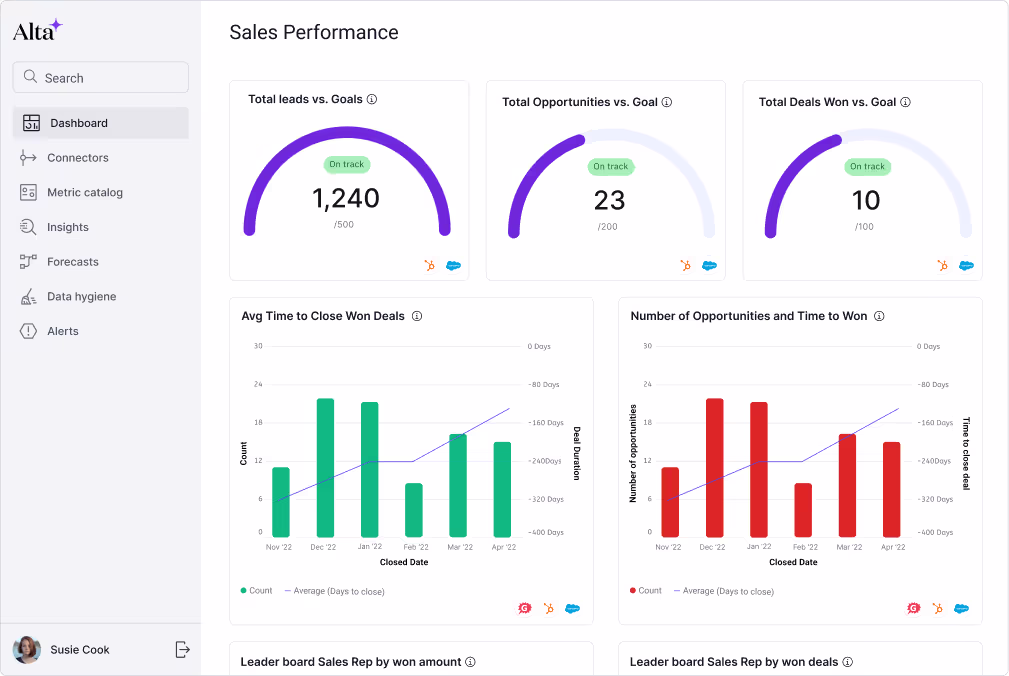Viewport: 1009px width, 676px height.
Task: Open the Alerts panel
Action: [63, 331]
